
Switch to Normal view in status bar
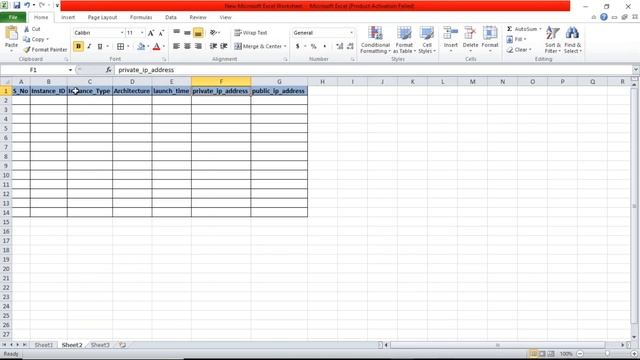pyautogui.click(x=533, y=353)
